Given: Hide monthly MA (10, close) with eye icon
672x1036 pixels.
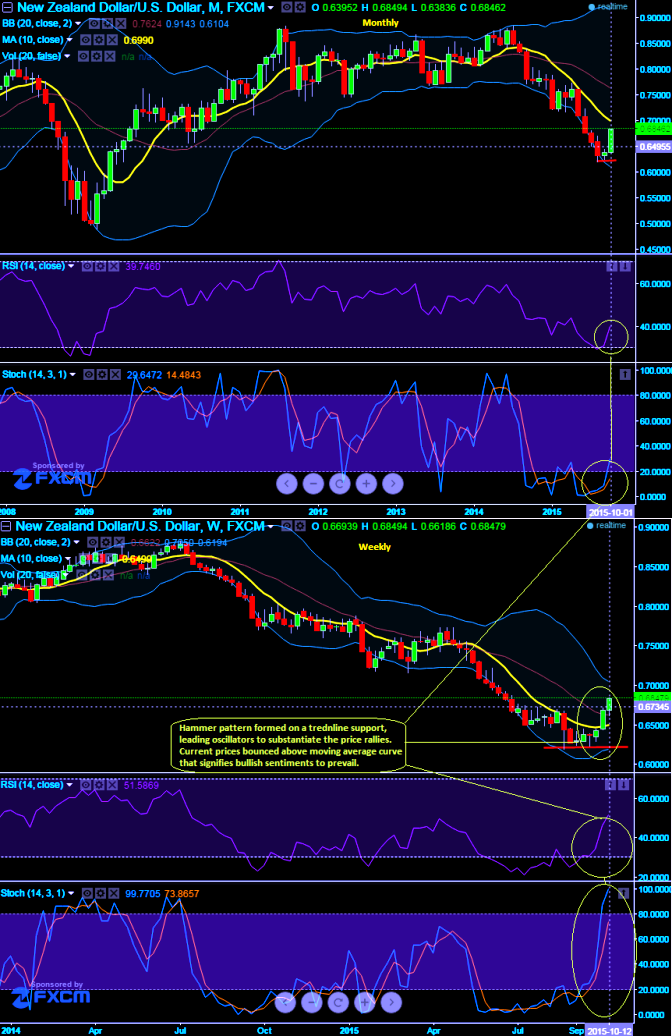Looking at the screenshot, I should 85,40.
